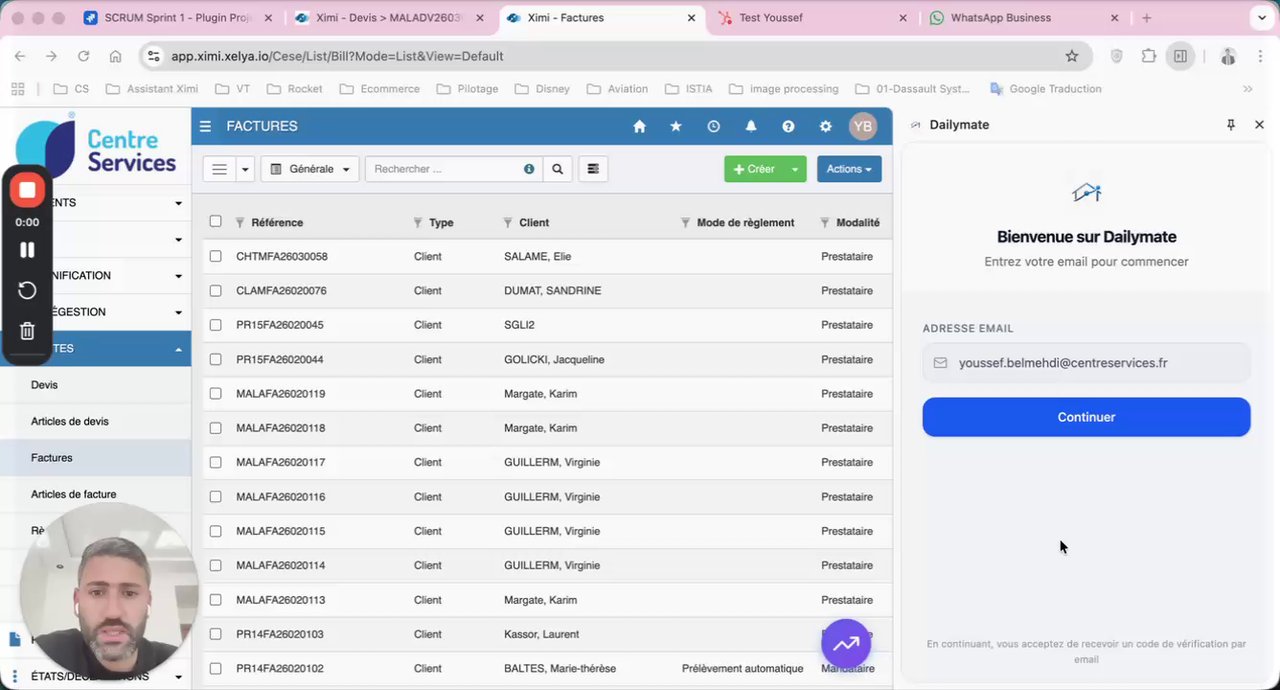Image resolution: width=1280 pixels, height=690 pixels.
Task: Open the home icon in Factures header
Action: tap(639, 126)
